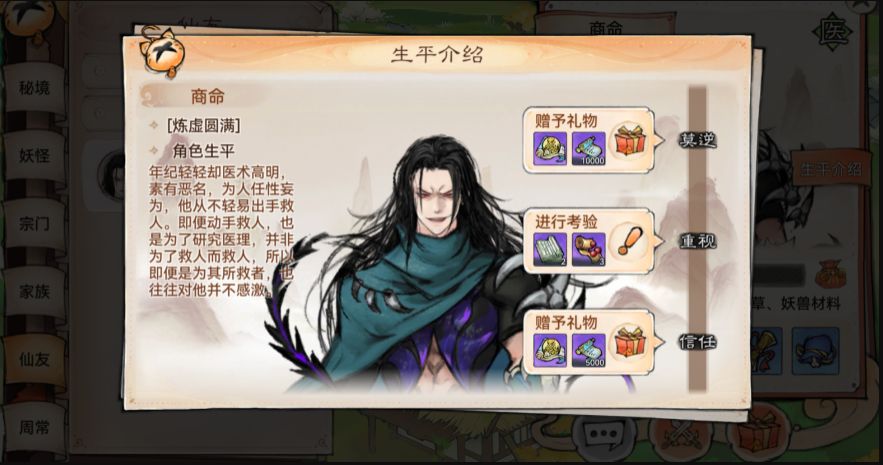The image size is (883, 465).
Task: Click the red scroll item under 进行考验
Action: [588, 249]
